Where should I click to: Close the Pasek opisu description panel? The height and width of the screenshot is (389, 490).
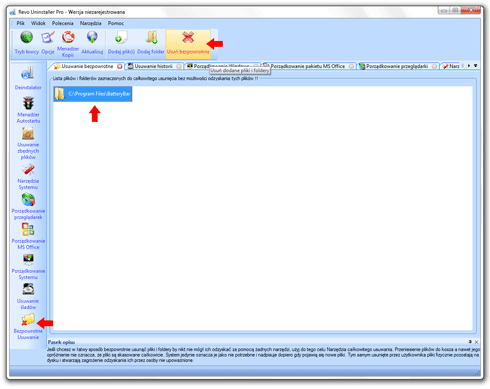(x=476, y=342)
